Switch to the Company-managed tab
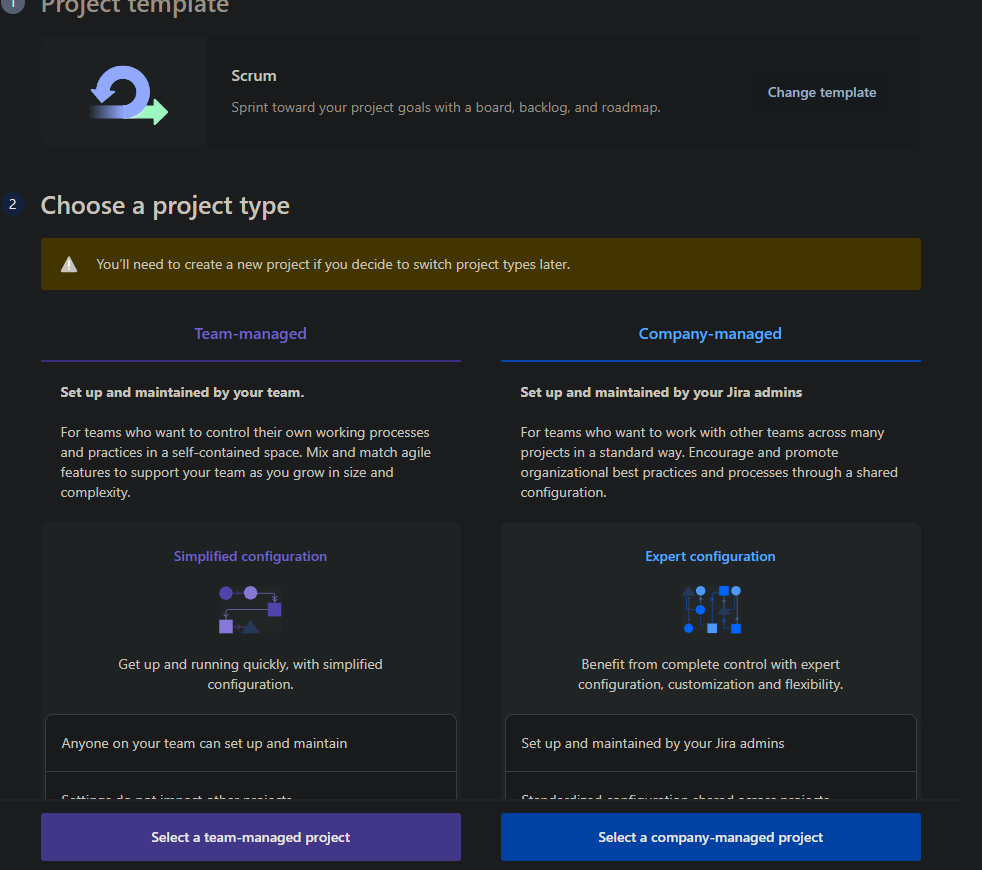The height and width of the screenshot is (870, 982). point(710,333)
